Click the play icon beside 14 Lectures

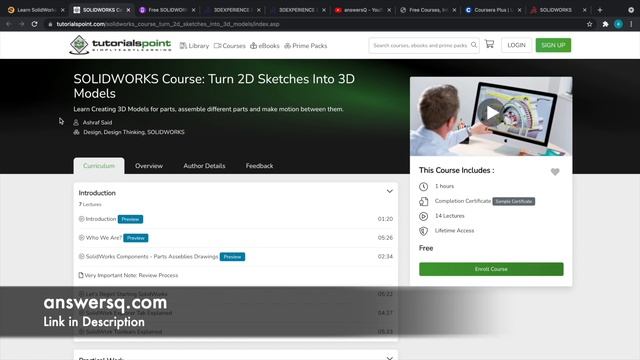tap(423, 216)
